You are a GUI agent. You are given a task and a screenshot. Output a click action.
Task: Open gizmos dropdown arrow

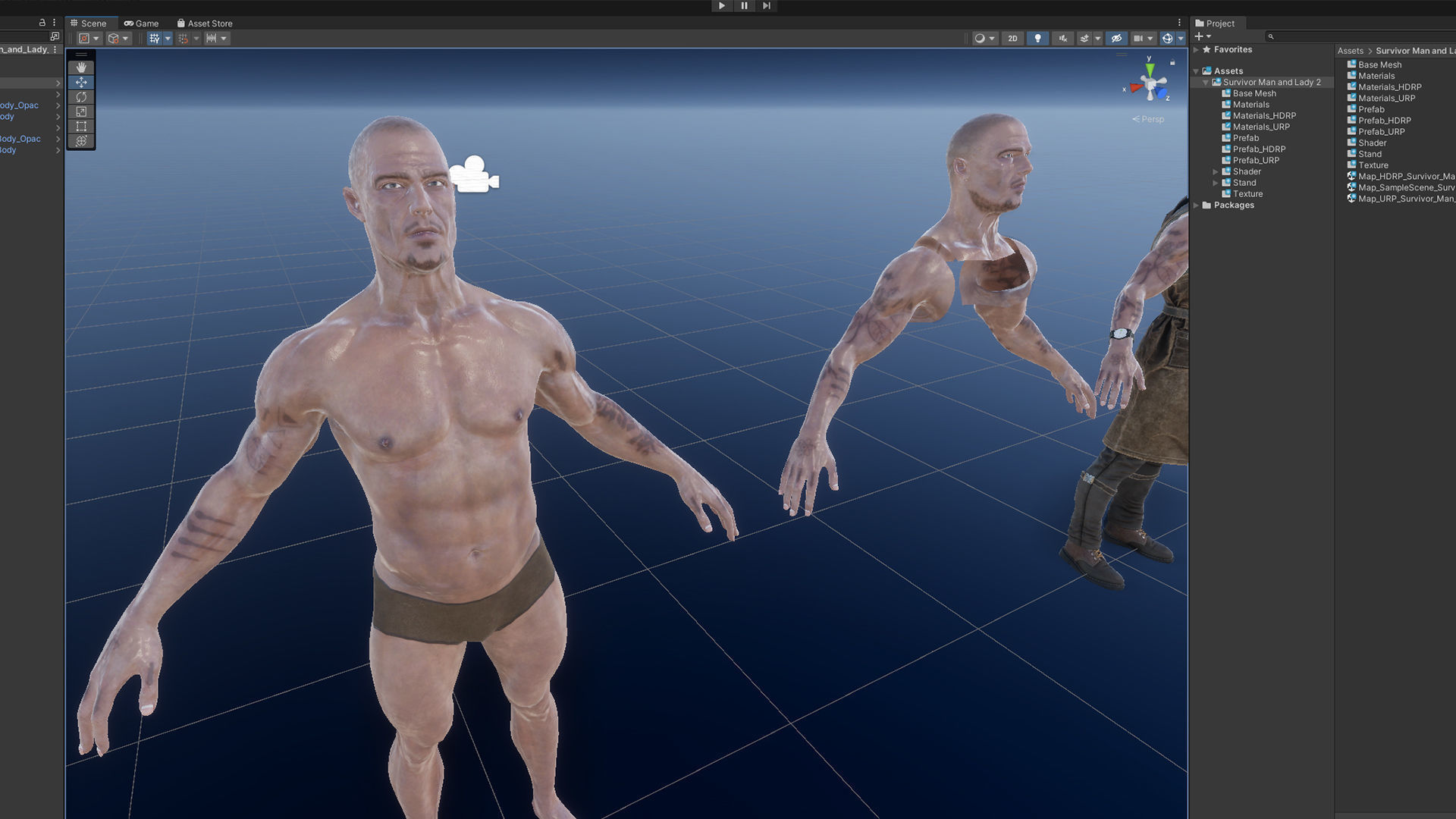coord(1181,39)
